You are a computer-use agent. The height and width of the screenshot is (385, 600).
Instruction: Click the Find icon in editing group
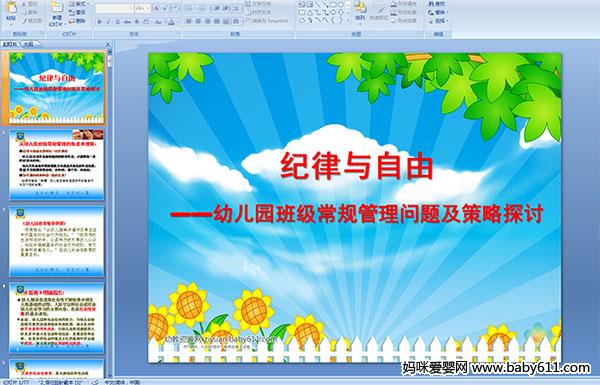pos(437,3)
